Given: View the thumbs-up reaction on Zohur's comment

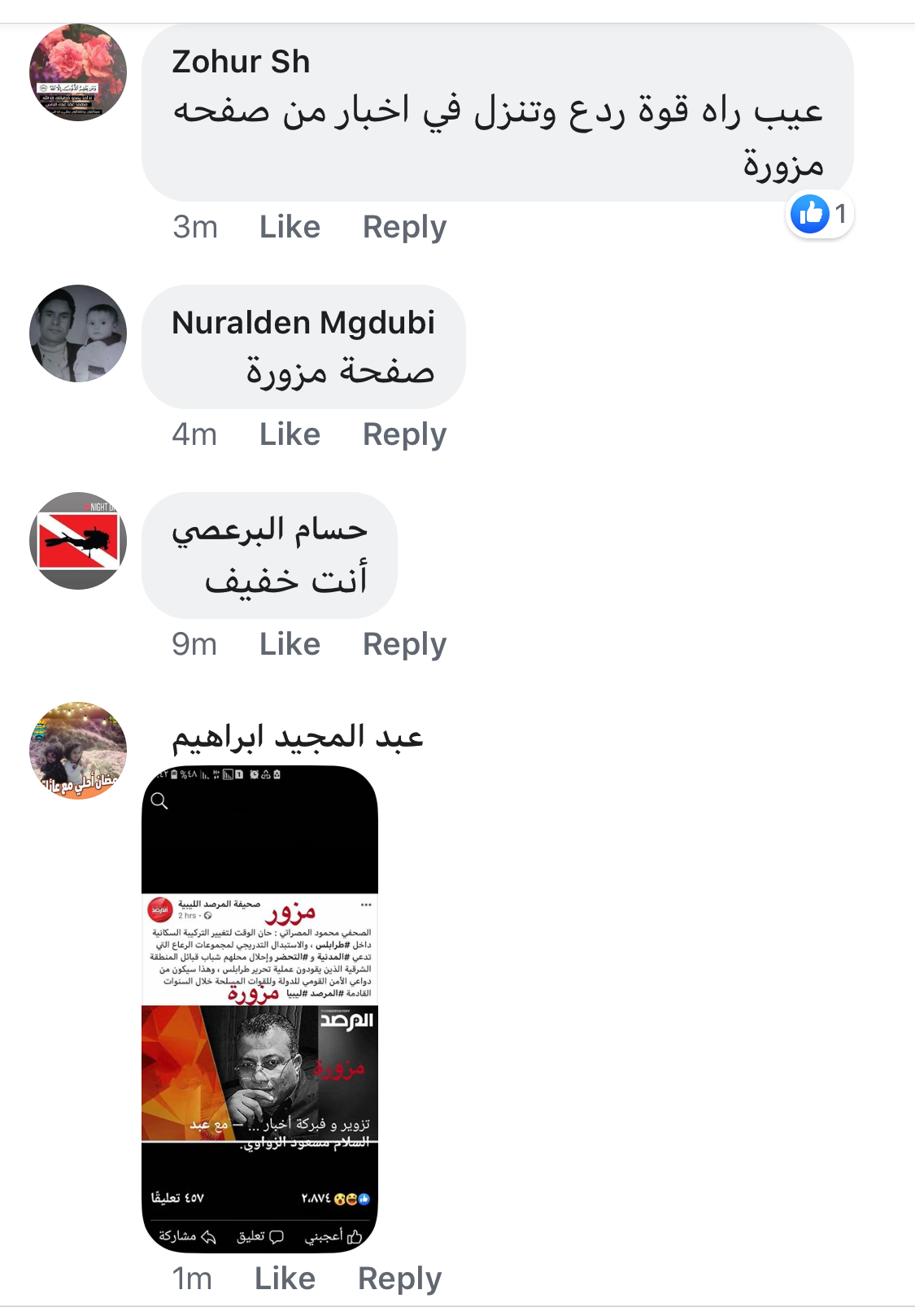Looking at the screenshot, I should pos(820,215).
